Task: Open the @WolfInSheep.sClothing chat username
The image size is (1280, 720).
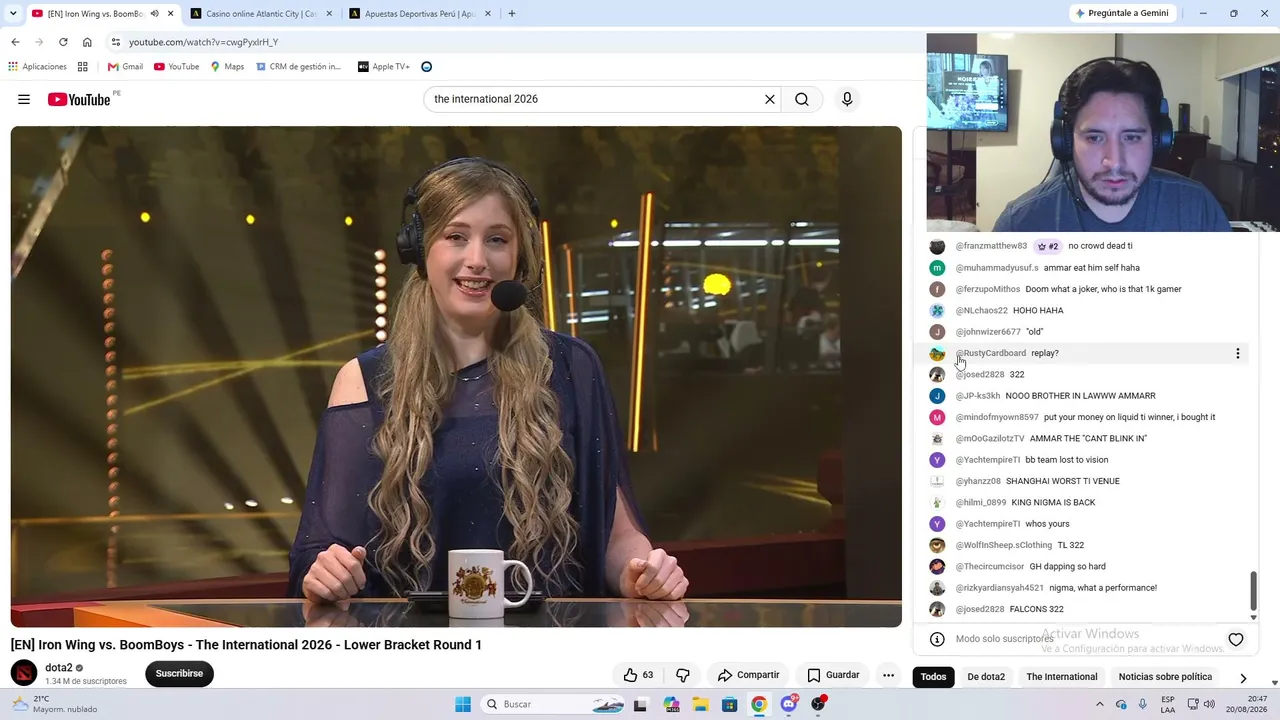Action: coord(1004,545)
